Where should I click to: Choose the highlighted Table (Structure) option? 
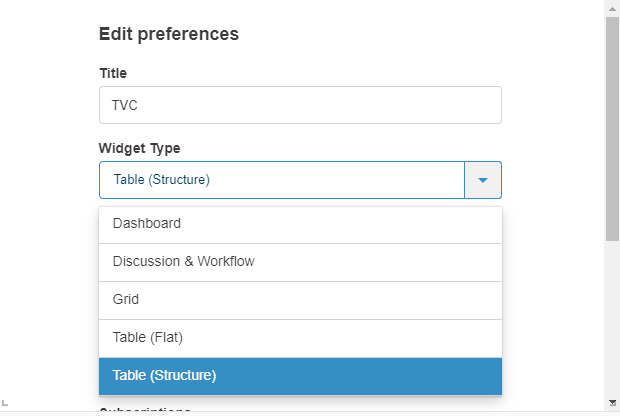(x=300, y=376)
